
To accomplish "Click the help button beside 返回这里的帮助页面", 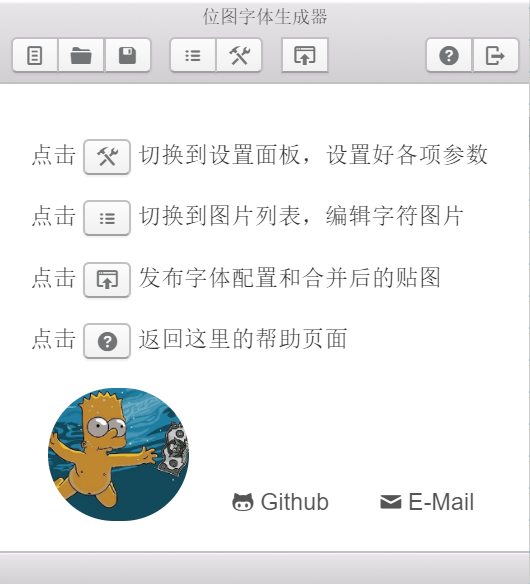I will (x=107, y=341).
